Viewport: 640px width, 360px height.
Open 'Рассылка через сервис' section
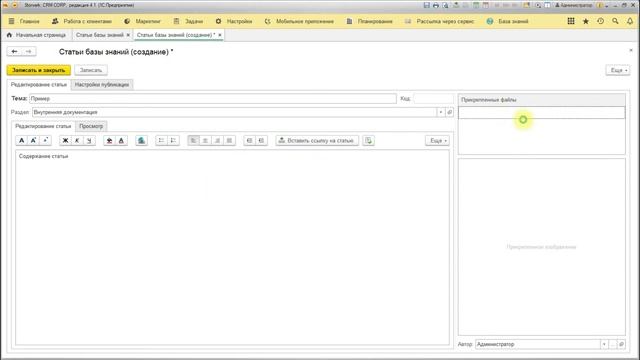click(x=440, y=21)
